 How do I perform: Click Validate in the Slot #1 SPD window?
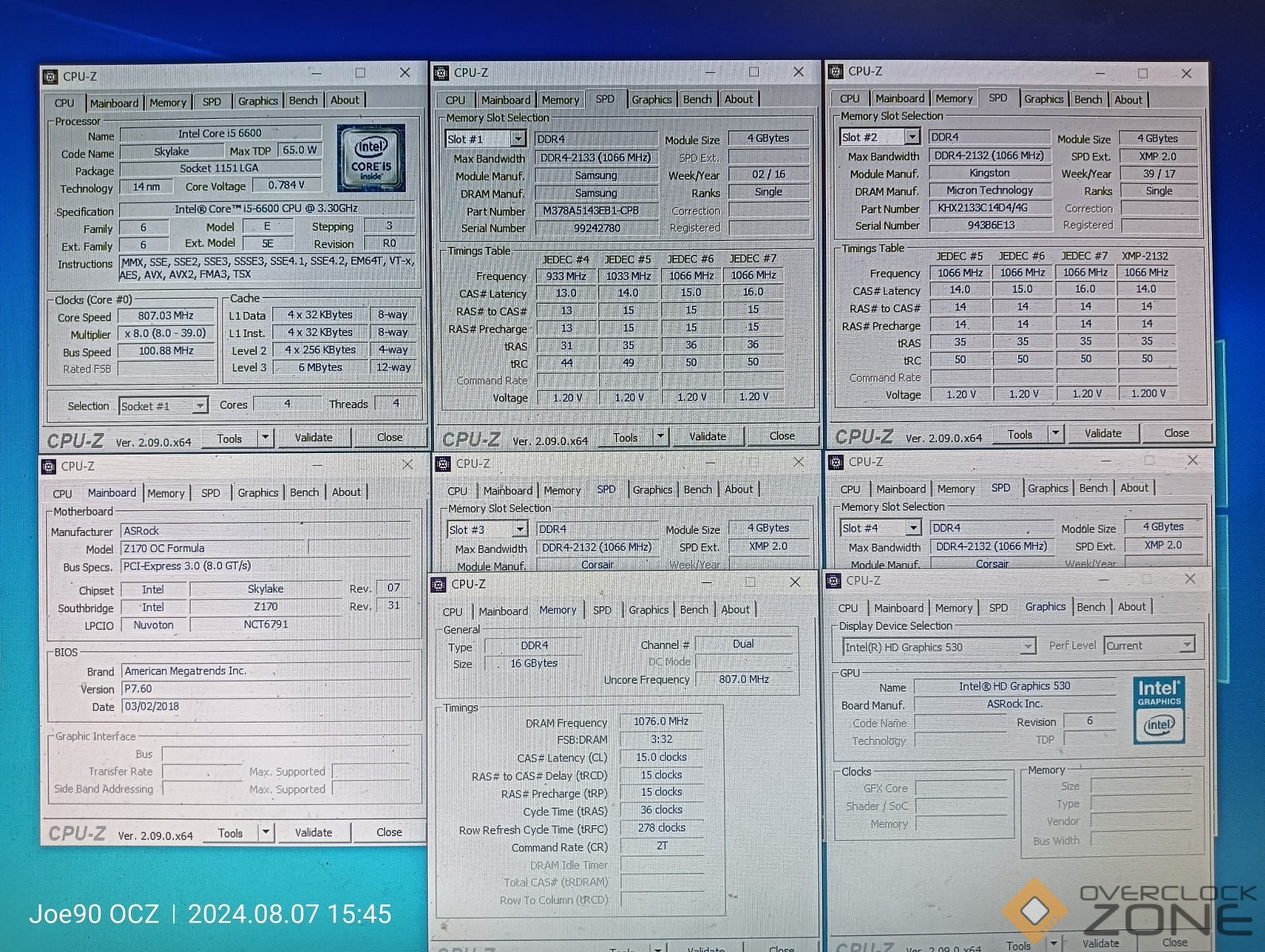pyautogui.click(x=708, y=436)
